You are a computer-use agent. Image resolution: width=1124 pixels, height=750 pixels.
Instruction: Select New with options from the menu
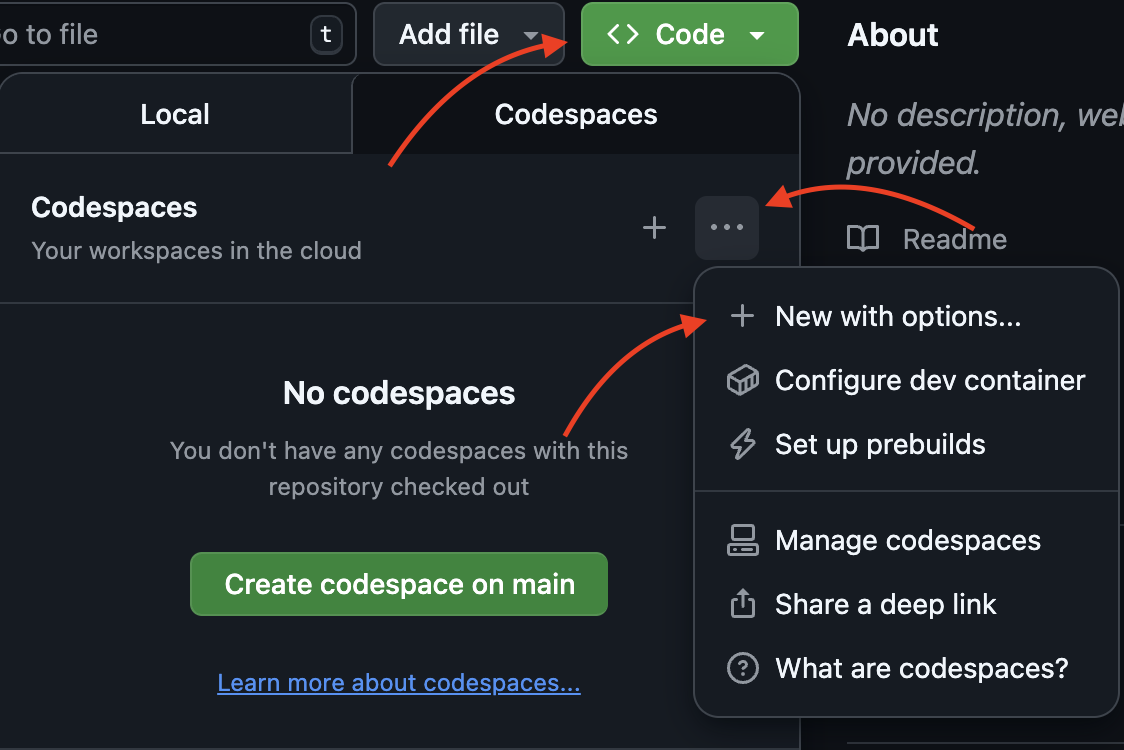point(897,316)
